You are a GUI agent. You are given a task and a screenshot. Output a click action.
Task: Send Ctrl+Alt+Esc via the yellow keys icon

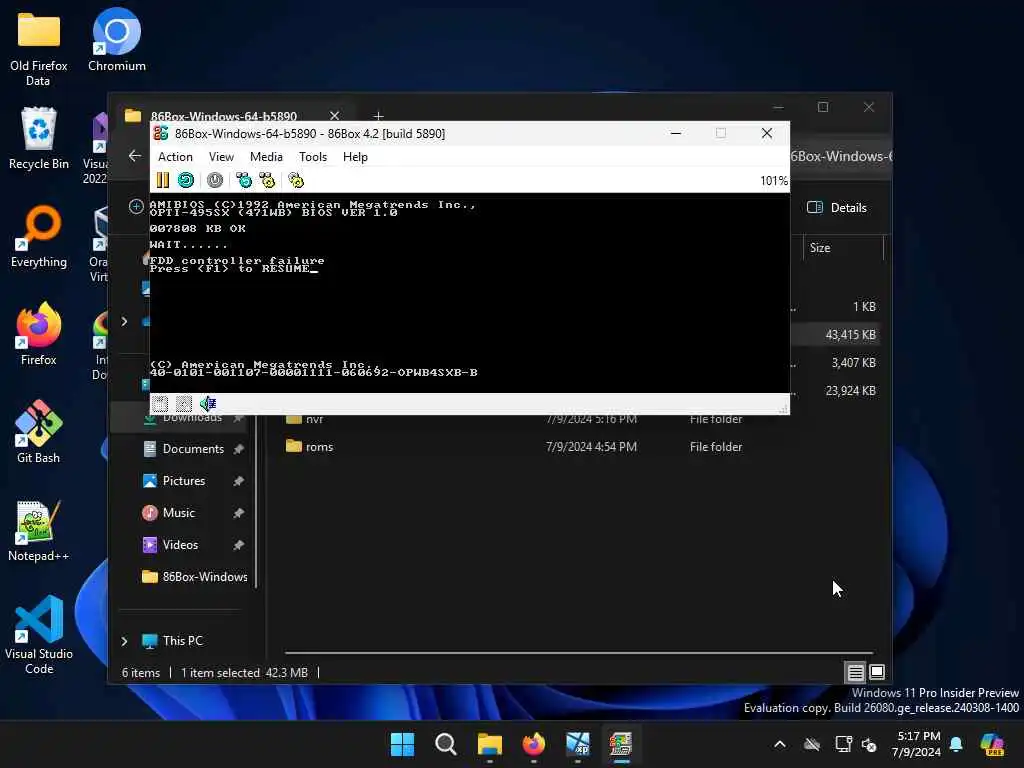(x=267, y=180)
